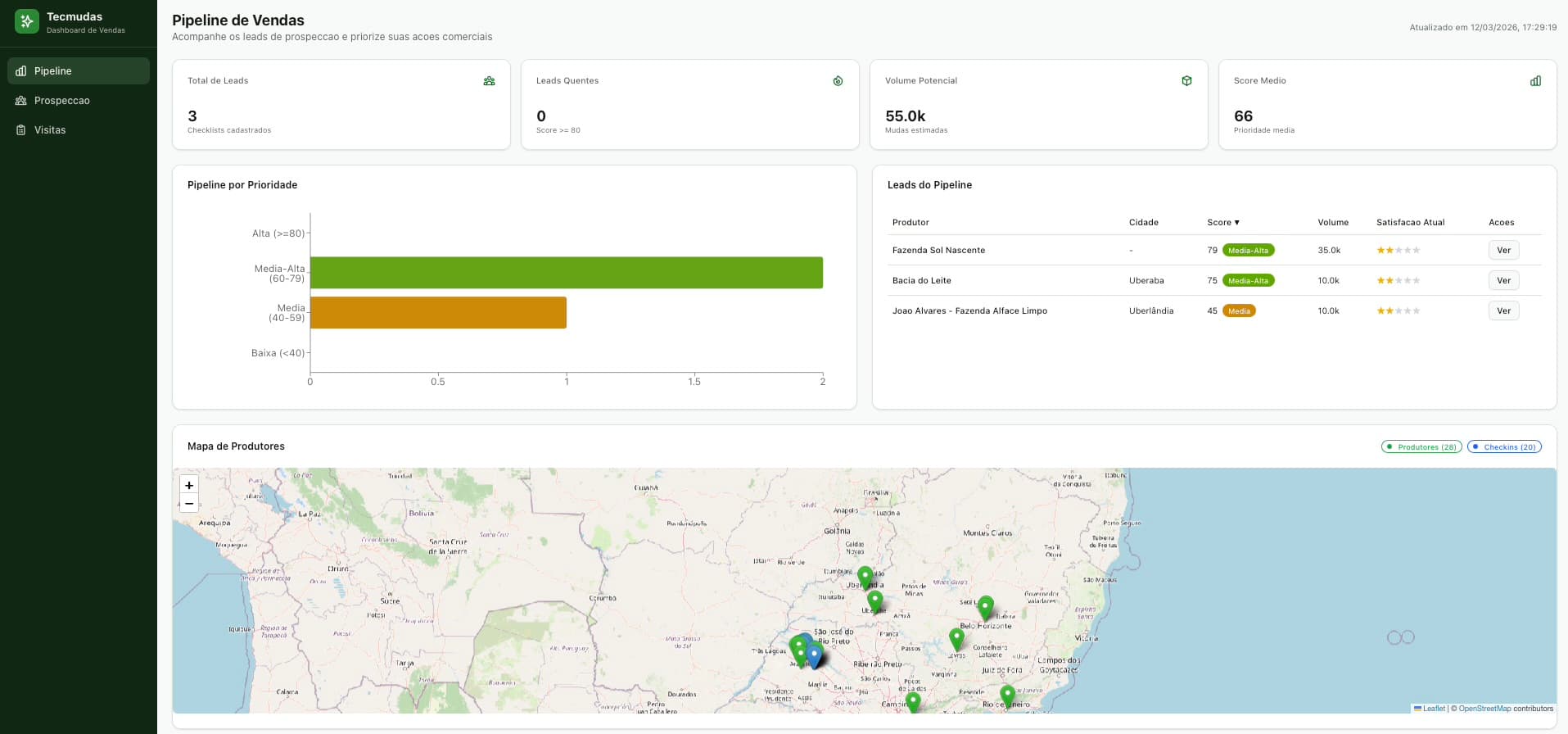Screen dimensions: 1568x734
Task: Click the Satisfacao Atual column header
Action: pyautogui.click(x=1410, y=223)
